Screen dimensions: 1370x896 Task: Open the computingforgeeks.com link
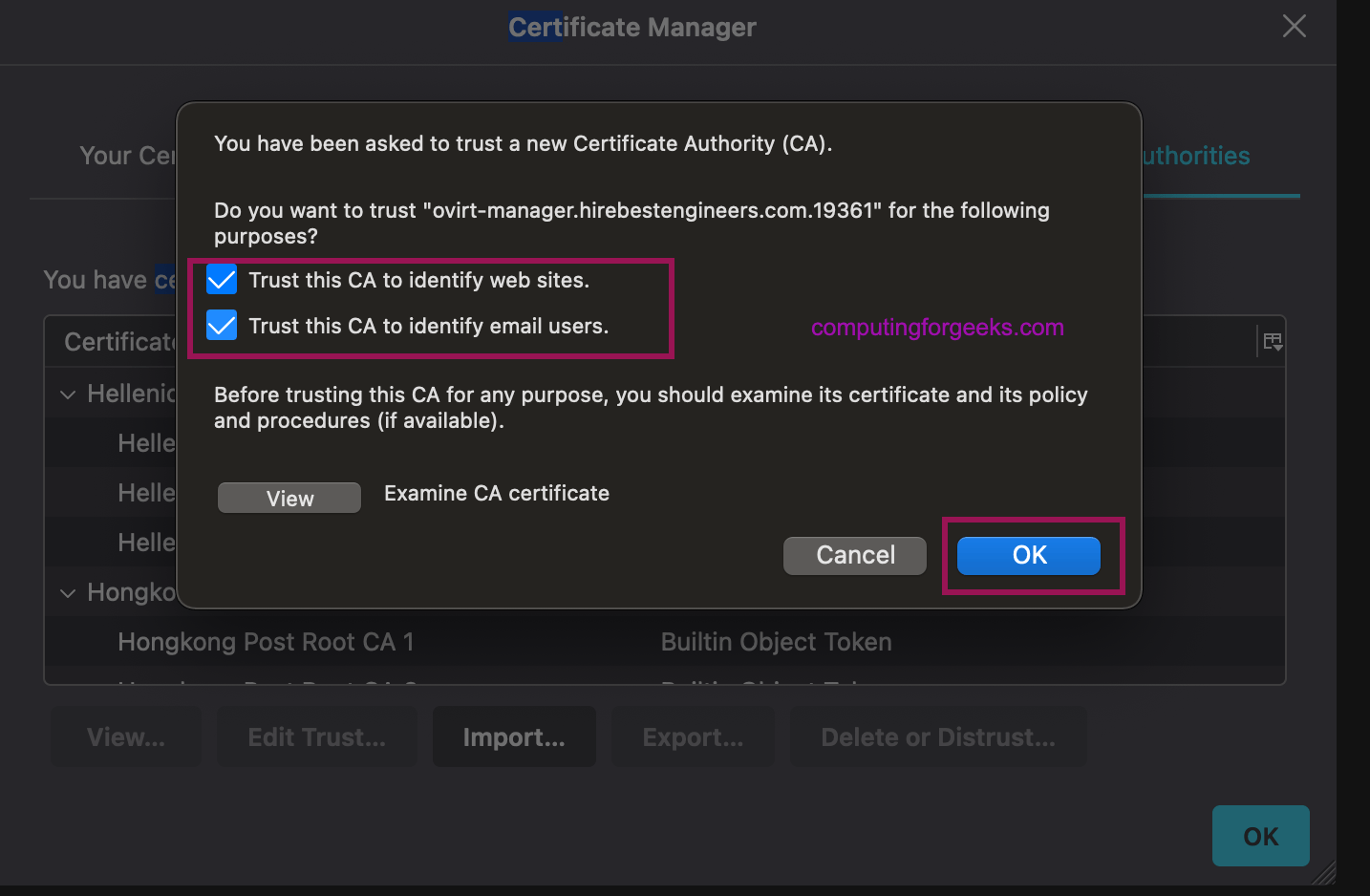pyautogui.click(x=936, y=327)
